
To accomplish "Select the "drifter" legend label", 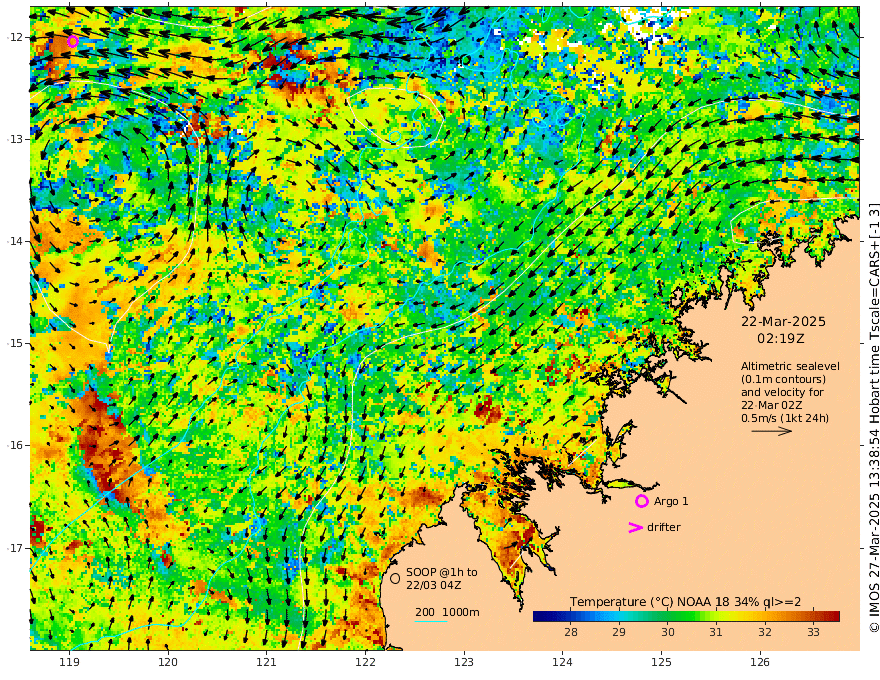I will [x=663, y=527].
